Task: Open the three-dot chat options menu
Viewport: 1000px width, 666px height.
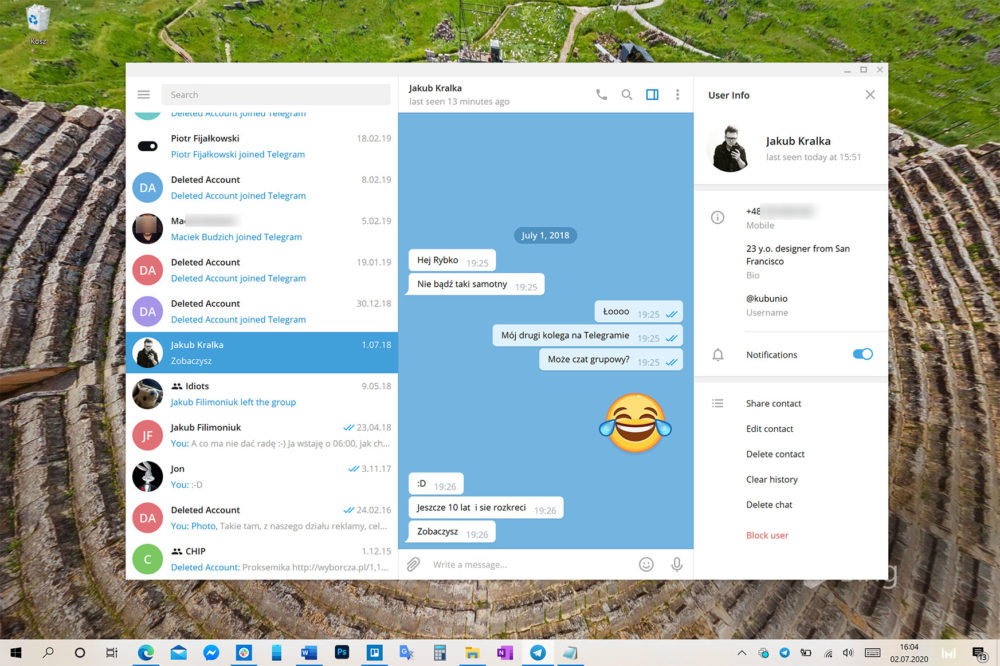Action: click(x=677, y=94)
